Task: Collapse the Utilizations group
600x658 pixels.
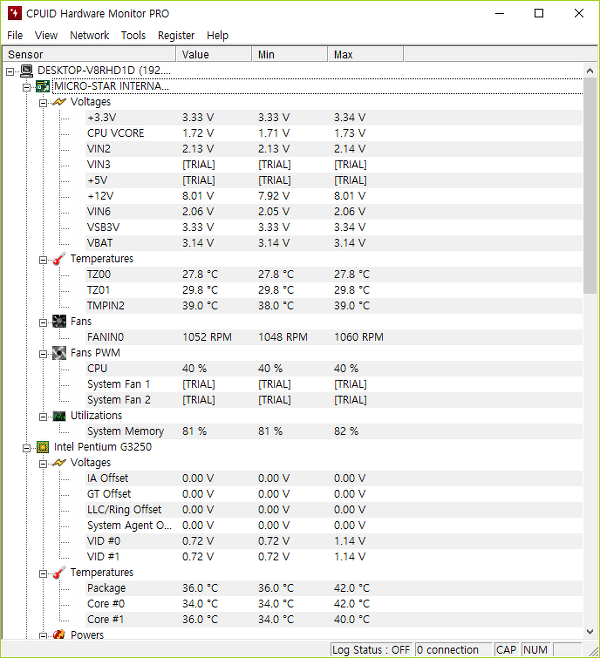Action: pyautogui.click(x=43, y=417)
